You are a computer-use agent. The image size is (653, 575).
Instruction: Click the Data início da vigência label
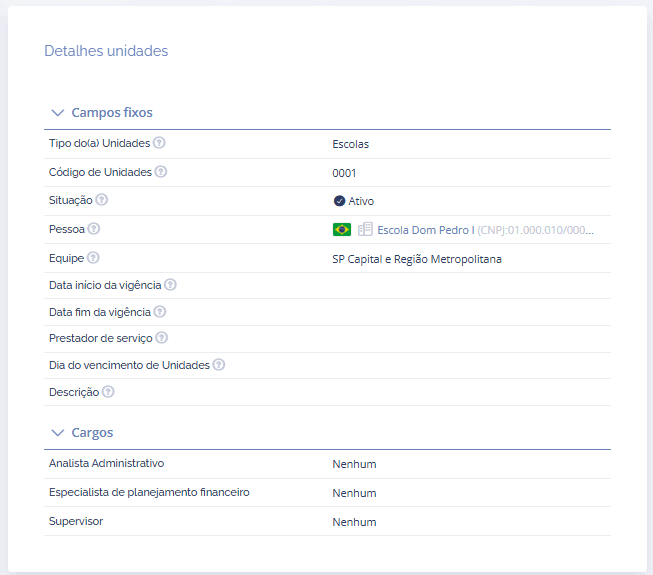tap(105, 285)
